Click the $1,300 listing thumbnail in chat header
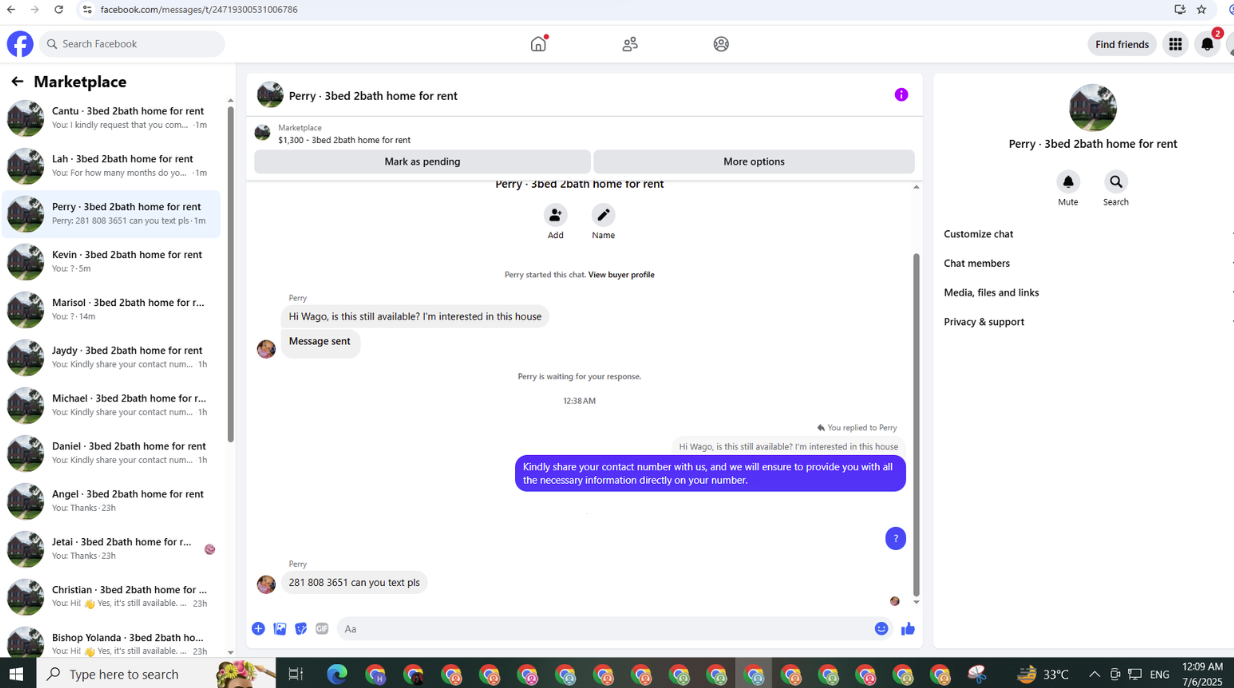Screen dimensions: 1234x688 click(x=263, y=133)
